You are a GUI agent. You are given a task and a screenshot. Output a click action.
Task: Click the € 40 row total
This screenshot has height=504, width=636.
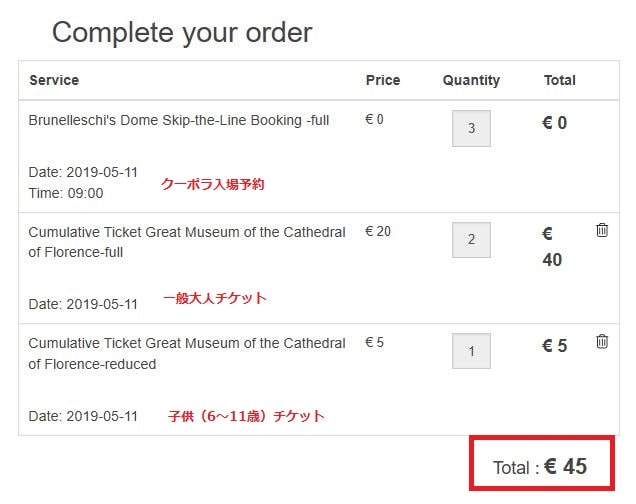(552, 247)
